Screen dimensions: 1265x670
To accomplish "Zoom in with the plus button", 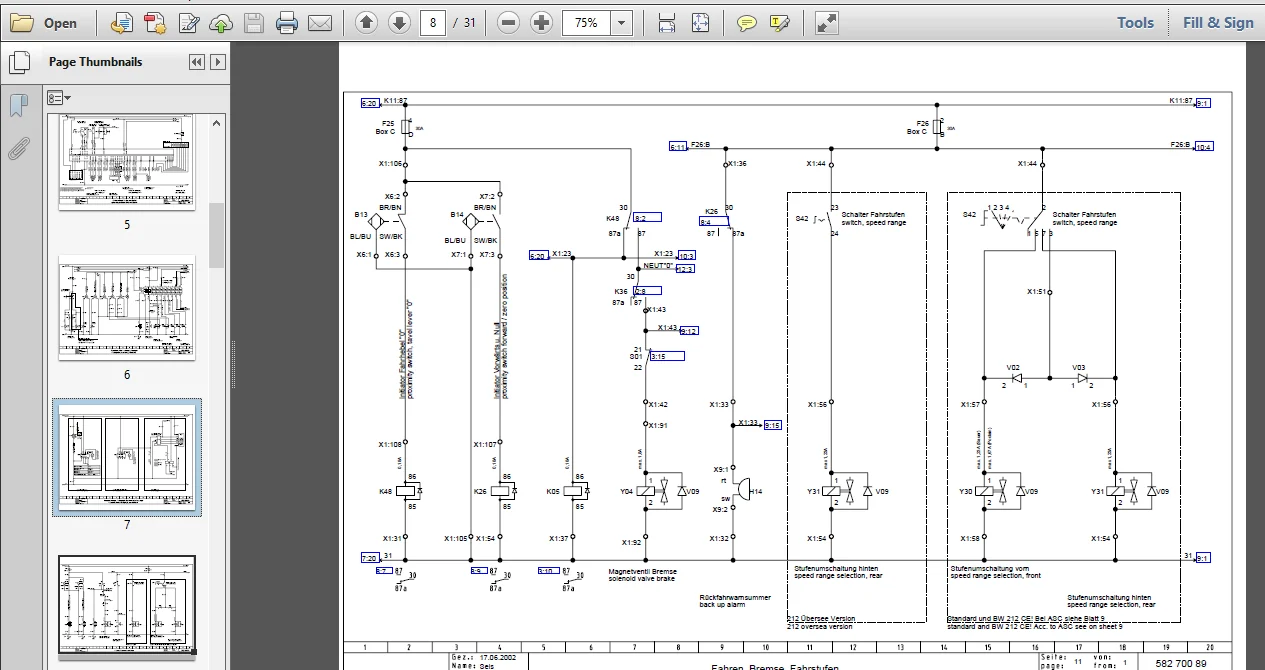I will click(x=541, y=22).
